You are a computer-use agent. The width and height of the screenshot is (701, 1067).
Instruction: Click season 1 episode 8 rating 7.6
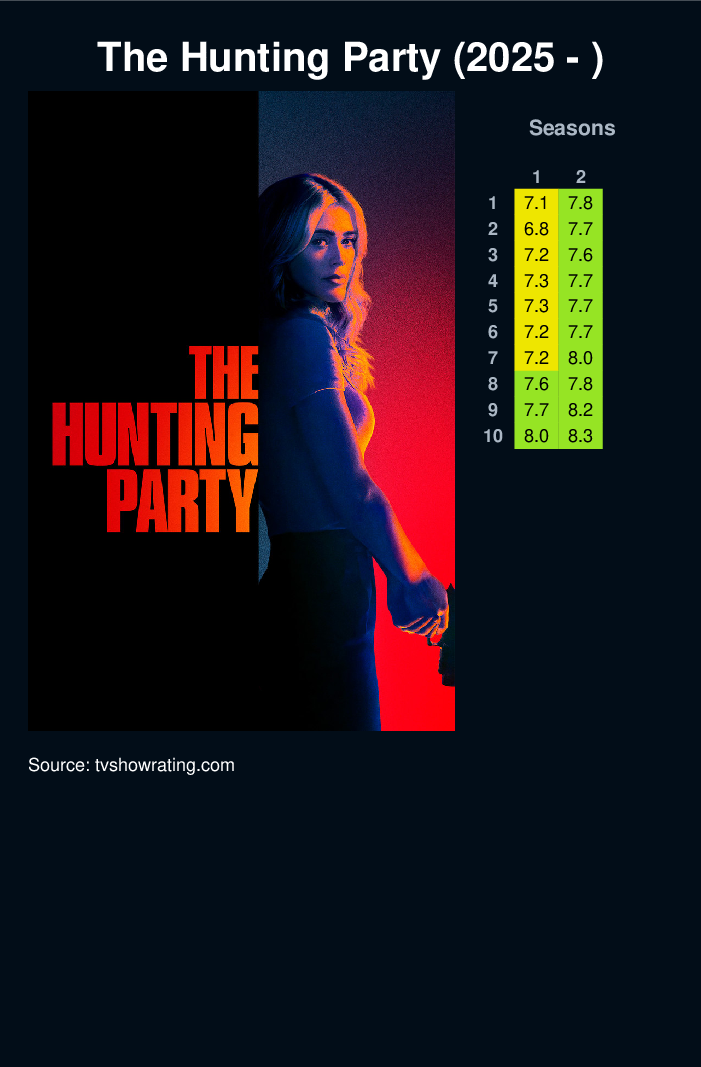click(x=536, y=384)
